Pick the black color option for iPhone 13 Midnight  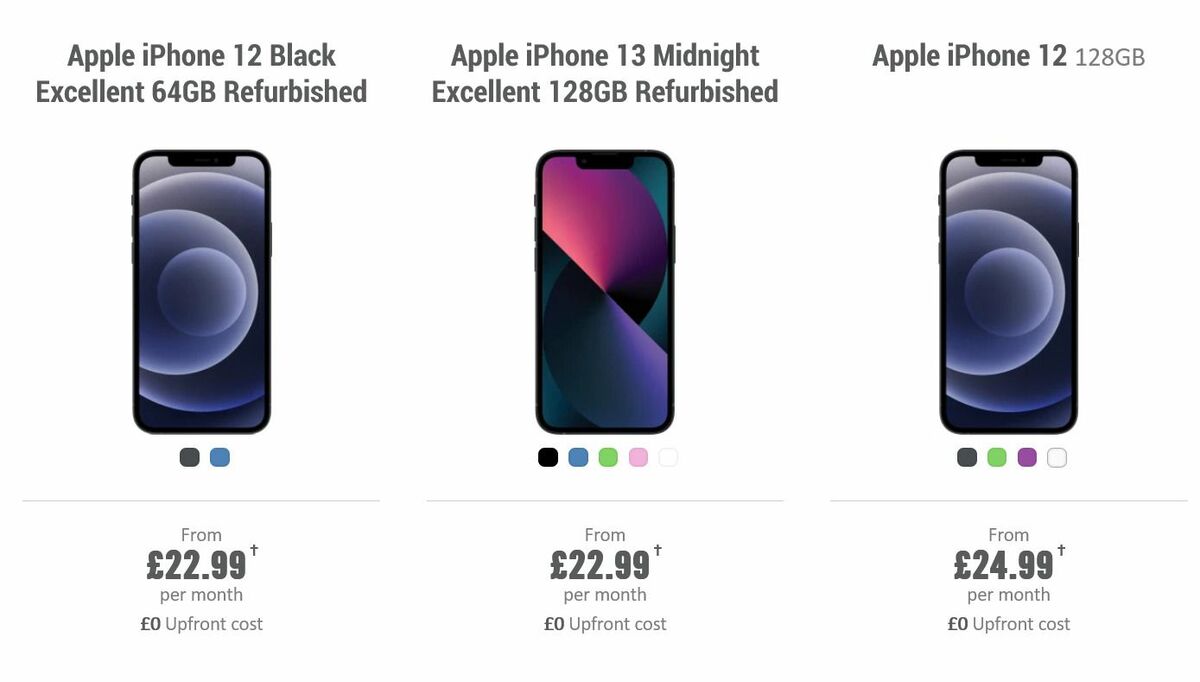[x=548, y=457]
